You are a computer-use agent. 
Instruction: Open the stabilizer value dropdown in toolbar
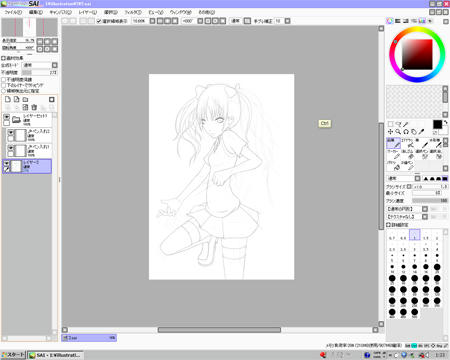pyautogui.click(x=287, y=21)
